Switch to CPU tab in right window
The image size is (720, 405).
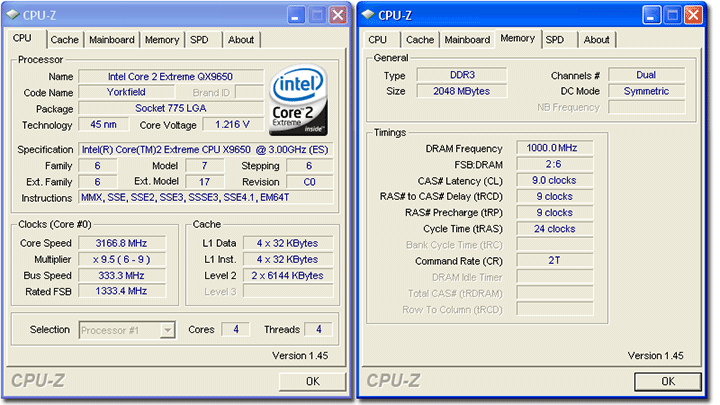[x=377, y=40]
